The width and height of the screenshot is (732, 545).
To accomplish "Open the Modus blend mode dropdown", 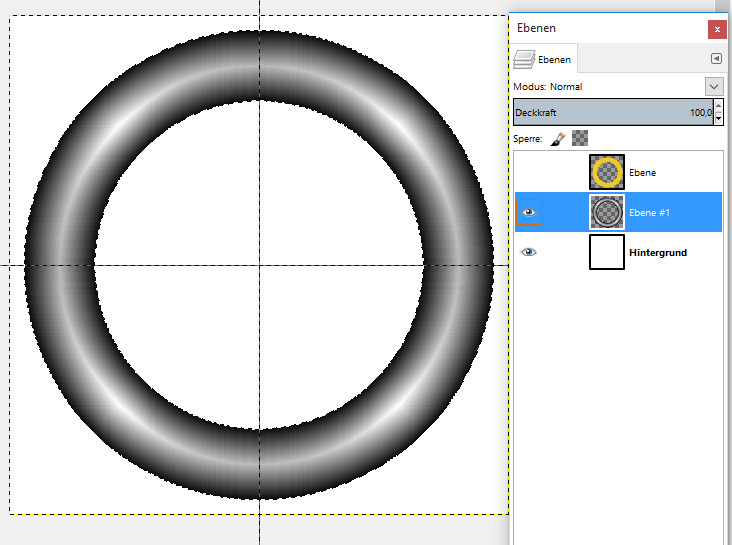I will click(714, 87).
